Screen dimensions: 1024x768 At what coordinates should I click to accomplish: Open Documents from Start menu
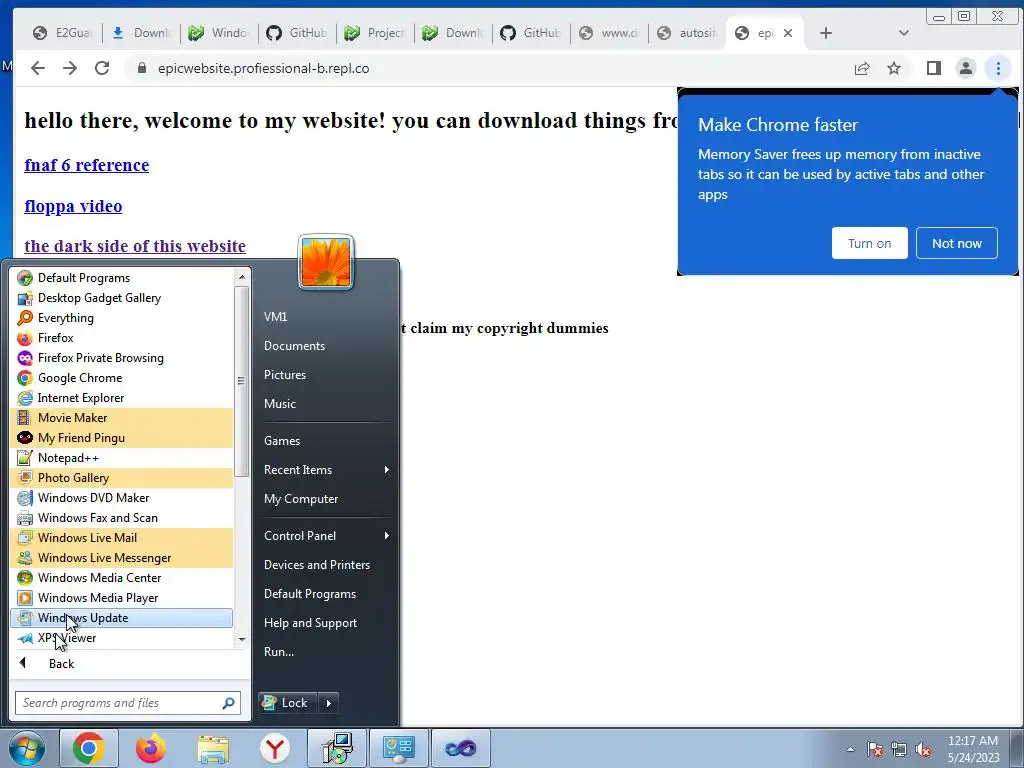point(295,346)
